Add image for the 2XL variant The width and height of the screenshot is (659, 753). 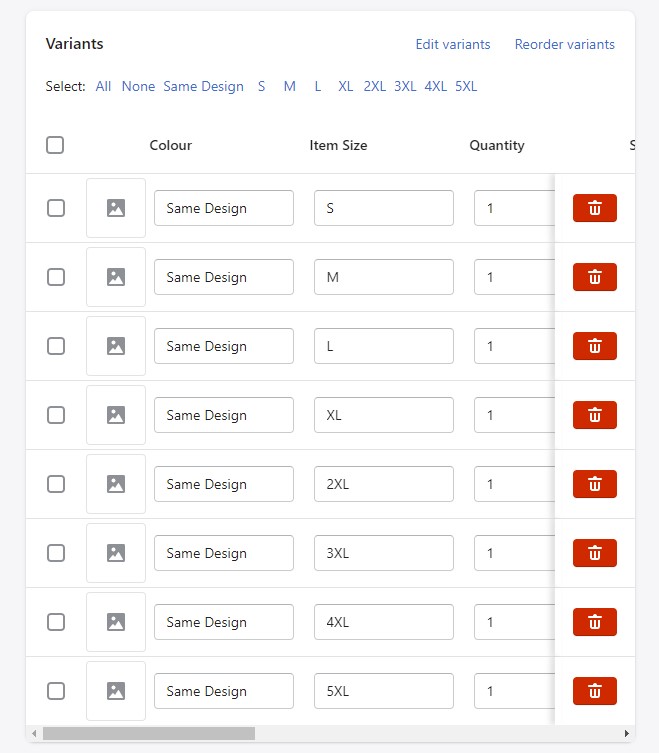(x=116, y=484)
